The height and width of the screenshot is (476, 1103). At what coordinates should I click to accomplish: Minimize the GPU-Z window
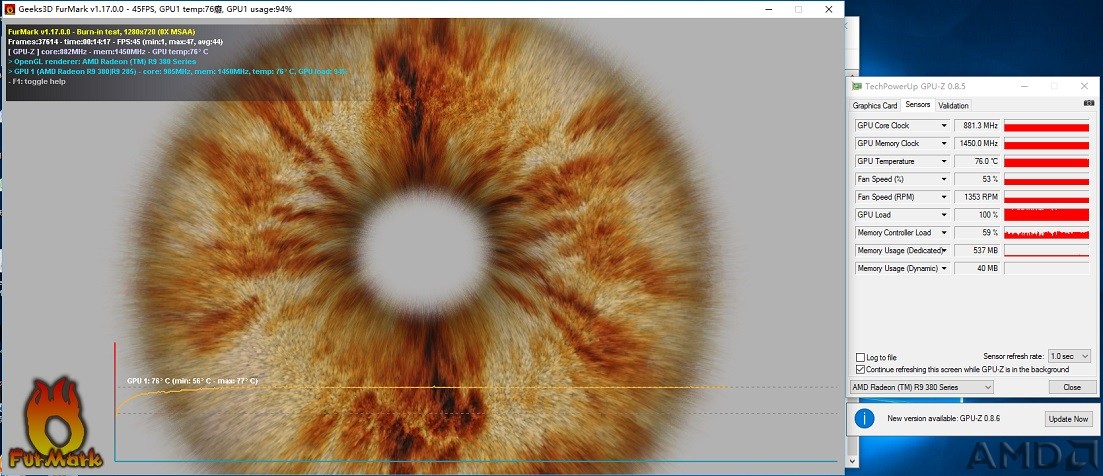(1024, 86)
